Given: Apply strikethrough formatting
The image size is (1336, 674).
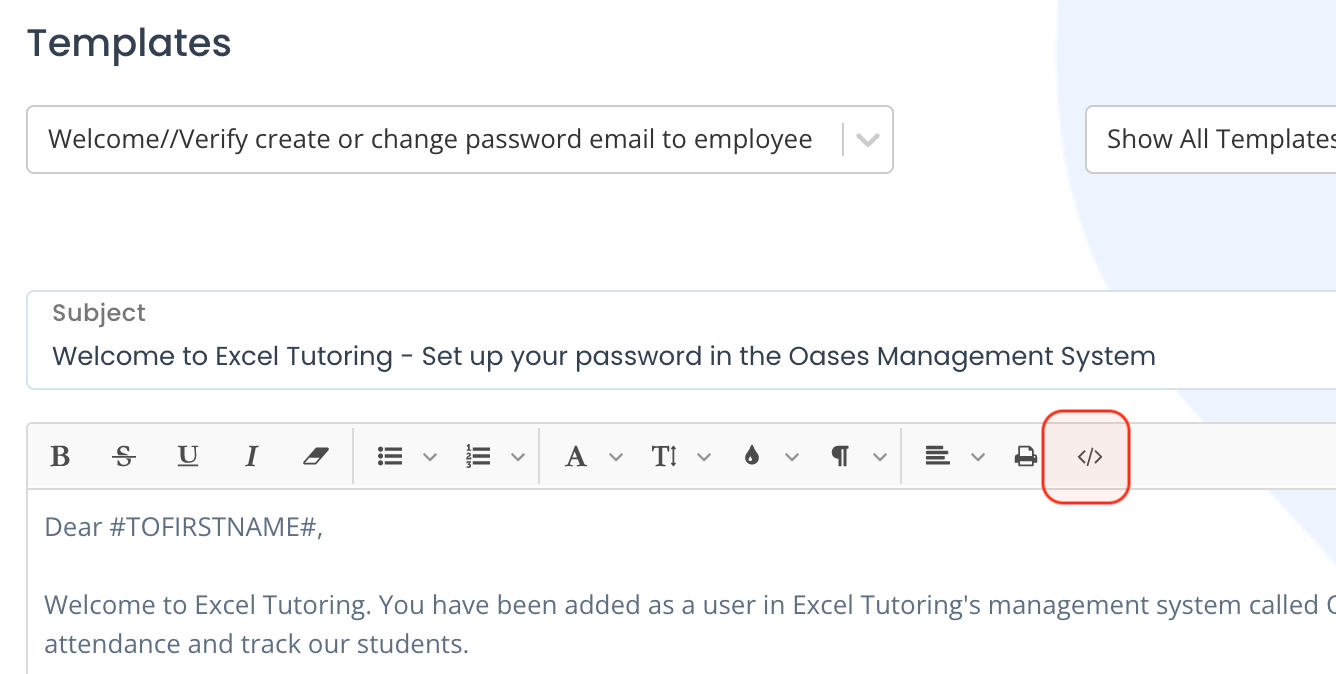Looking at the screenshot, I should (x=124, y=457).
